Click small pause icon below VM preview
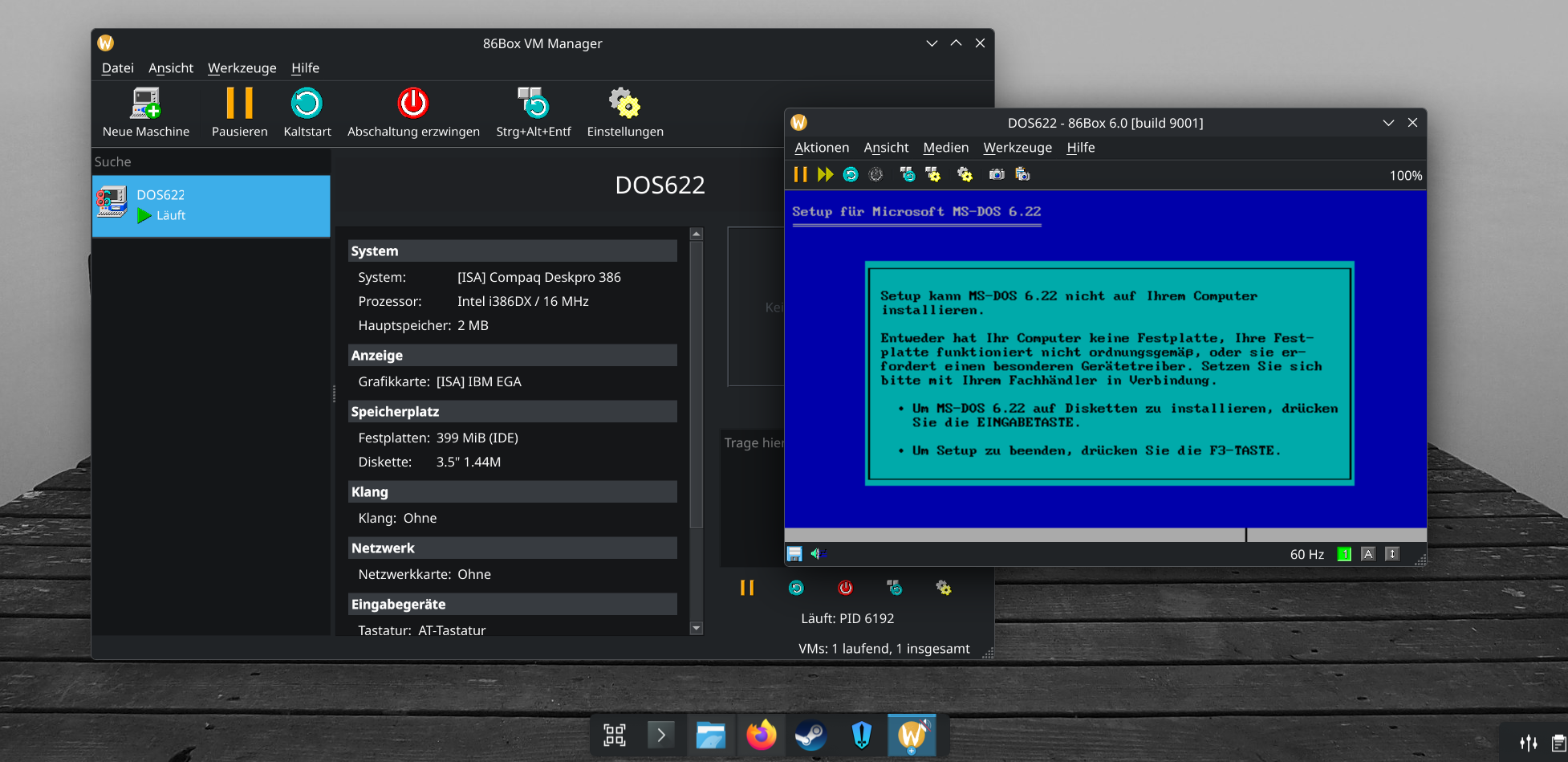 [x=747, y=588]
